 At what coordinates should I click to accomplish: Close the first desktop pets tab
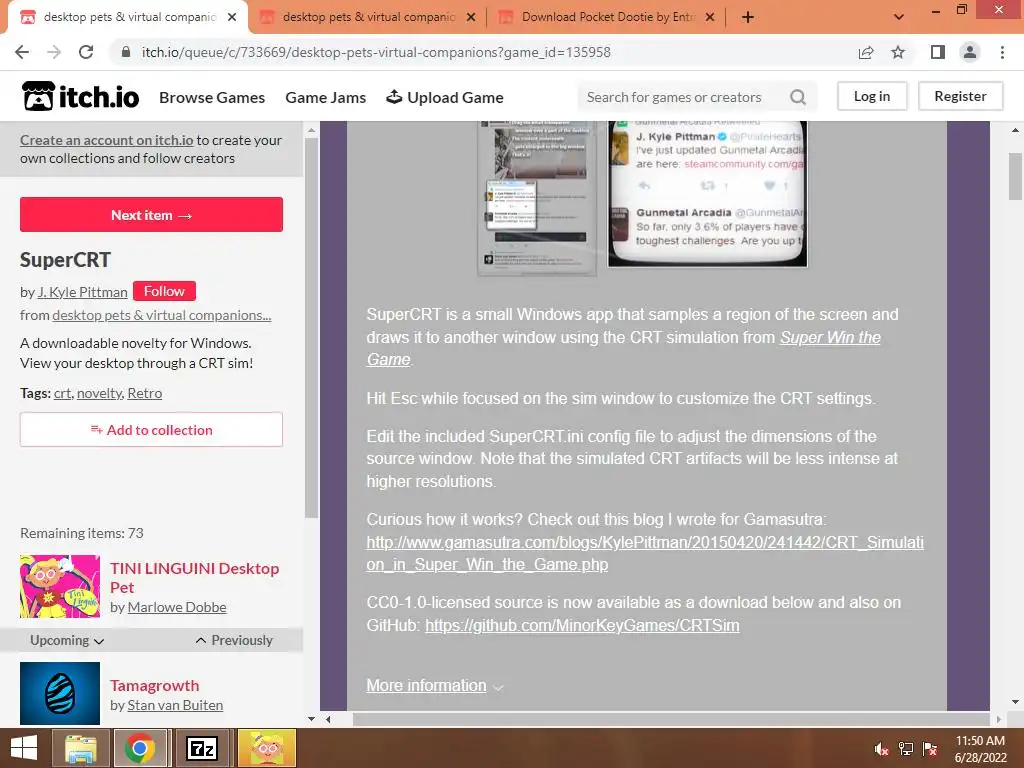pos(232,17)
